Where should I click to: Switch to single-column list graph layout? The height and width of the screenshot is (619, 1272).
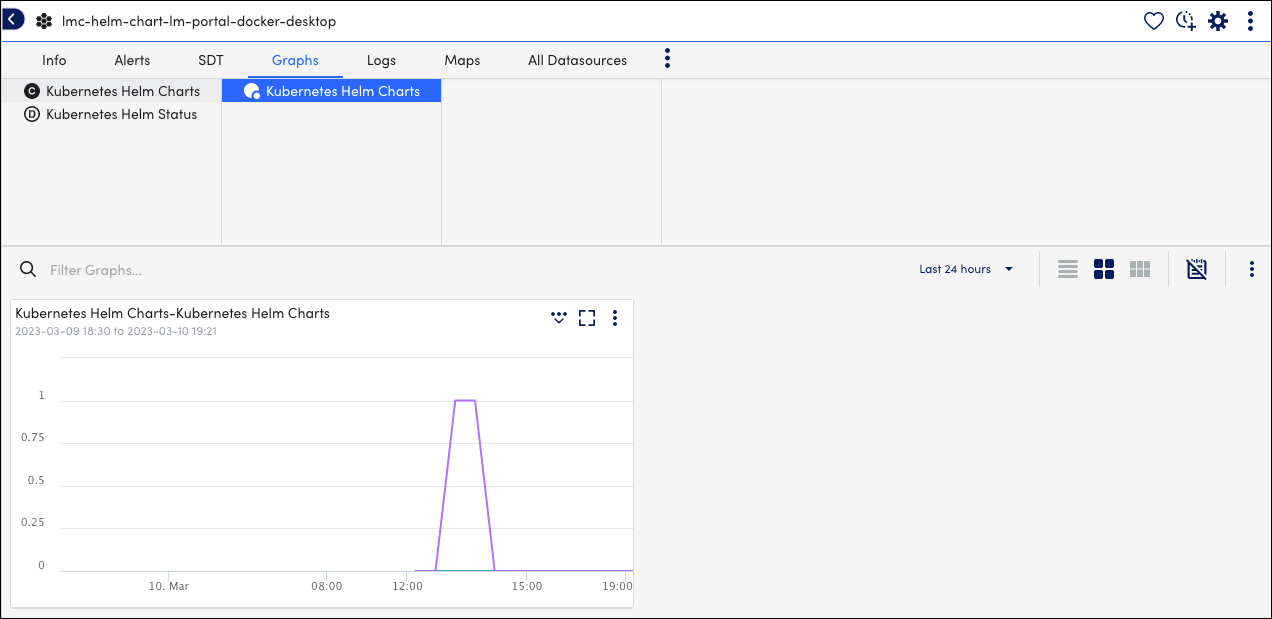(1068, 269)
